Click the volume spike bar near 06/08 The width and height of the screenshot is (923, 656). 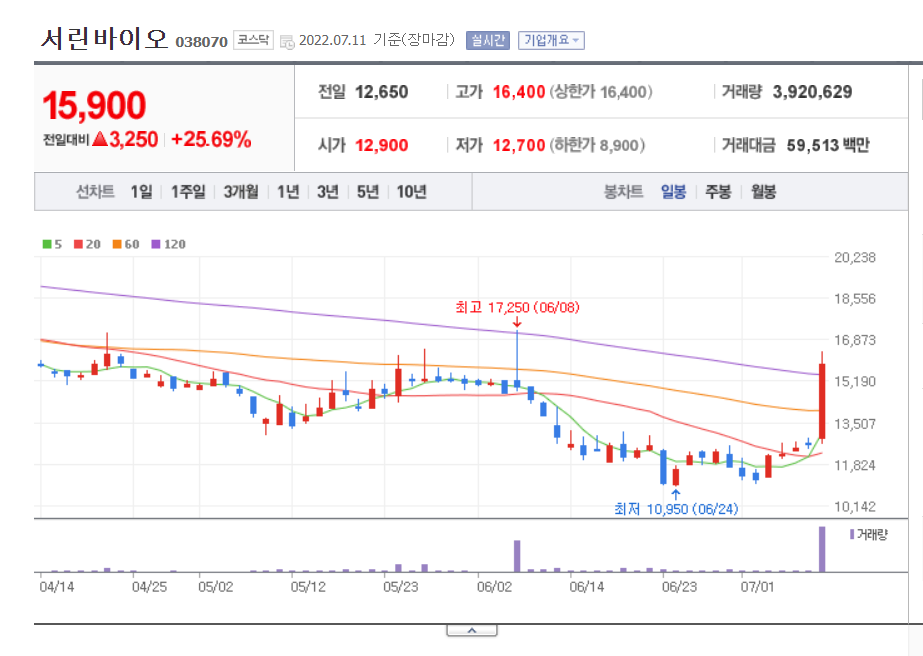coord(517,556)
